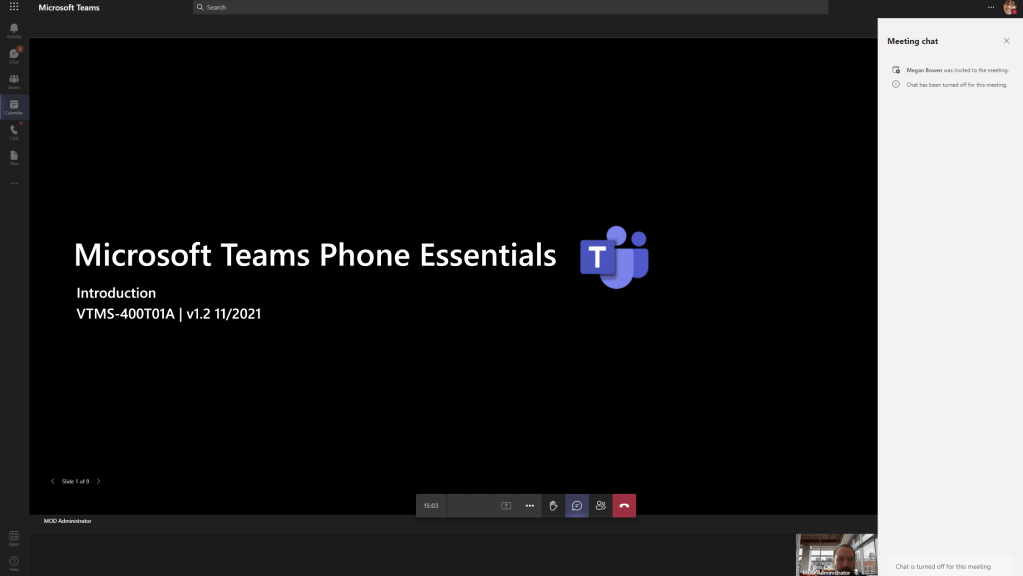Open the app launcher waffle grid
This screenshot has width=1023, height=576.
coord(14,7)
